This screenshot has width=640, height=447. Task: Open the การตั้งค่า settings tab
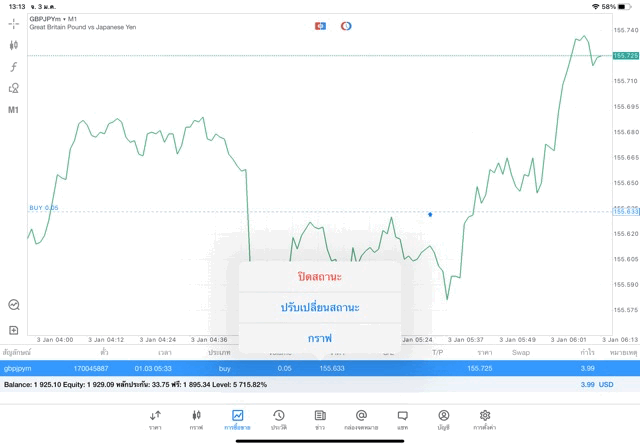485,419
